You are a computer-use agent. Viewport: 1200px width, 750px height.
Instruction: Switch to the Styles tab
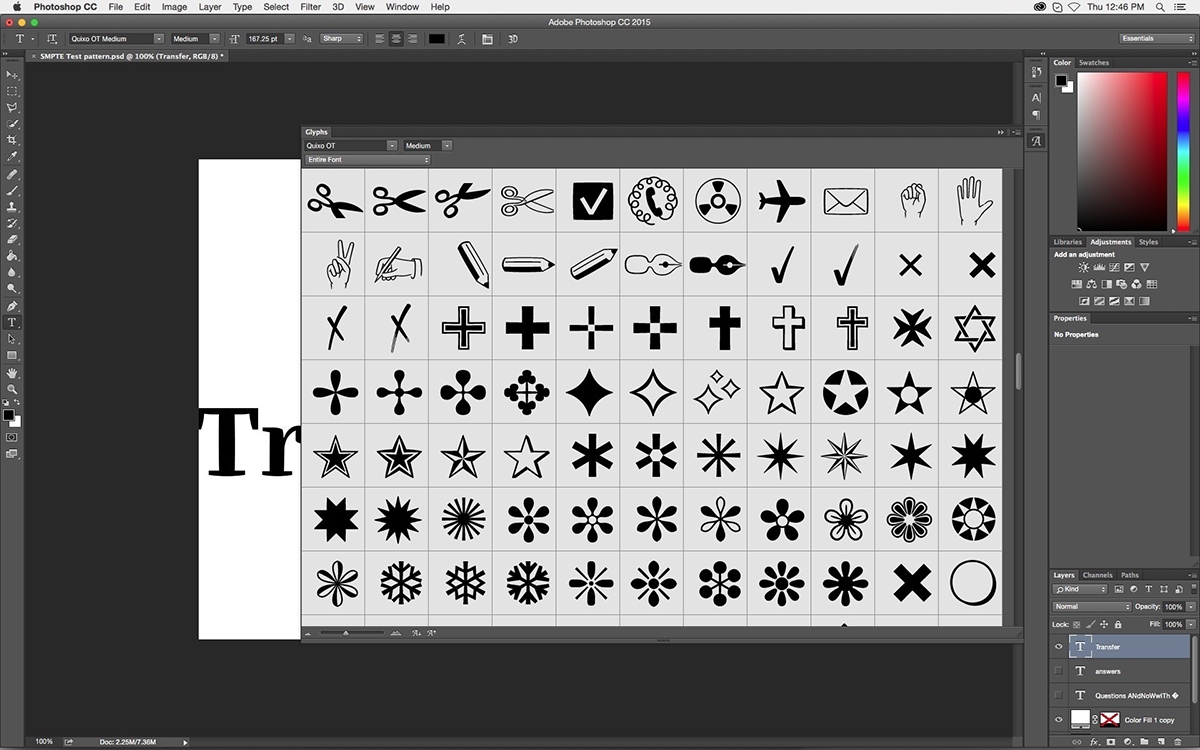coord(1149,242)
